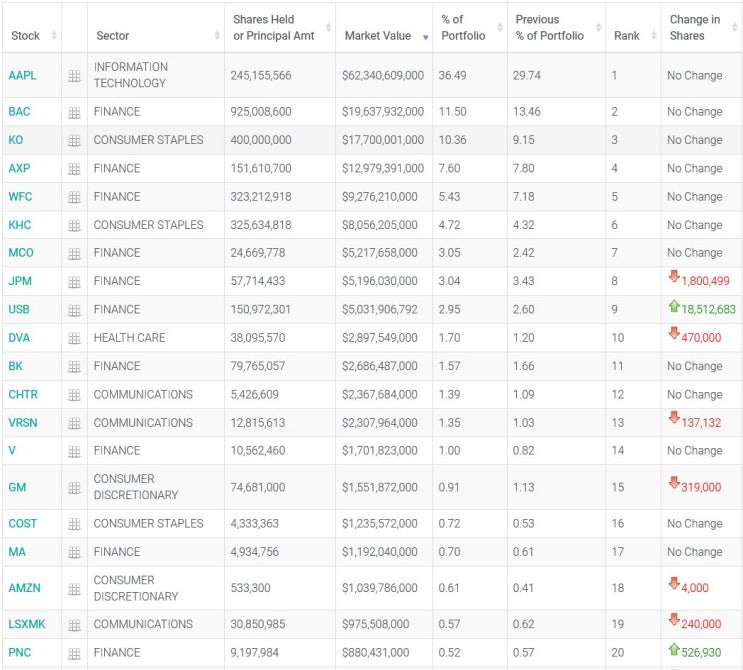Select shares held 925,008,600

coord(261,112)
